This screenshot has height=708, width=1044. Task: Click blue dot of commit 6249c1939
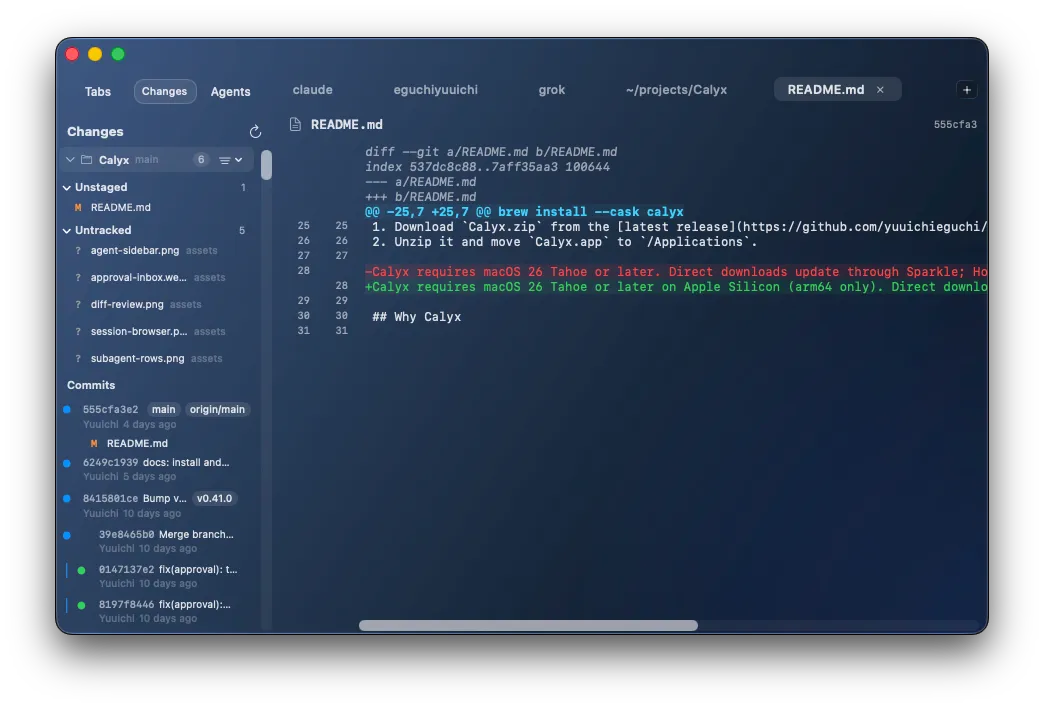pyautogui.click(x=67, y=463)
